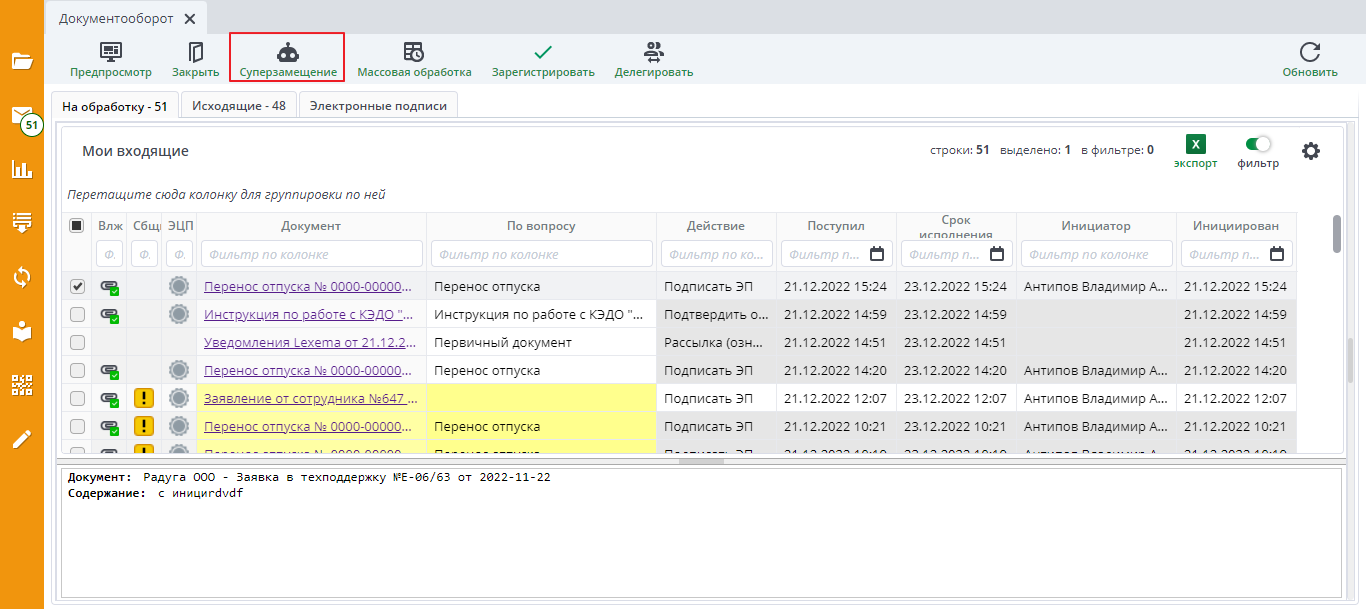1366x609 pixels.
Task: Check the 14:20 Перенос отпуска row checkbox
Action: (77, 370)
